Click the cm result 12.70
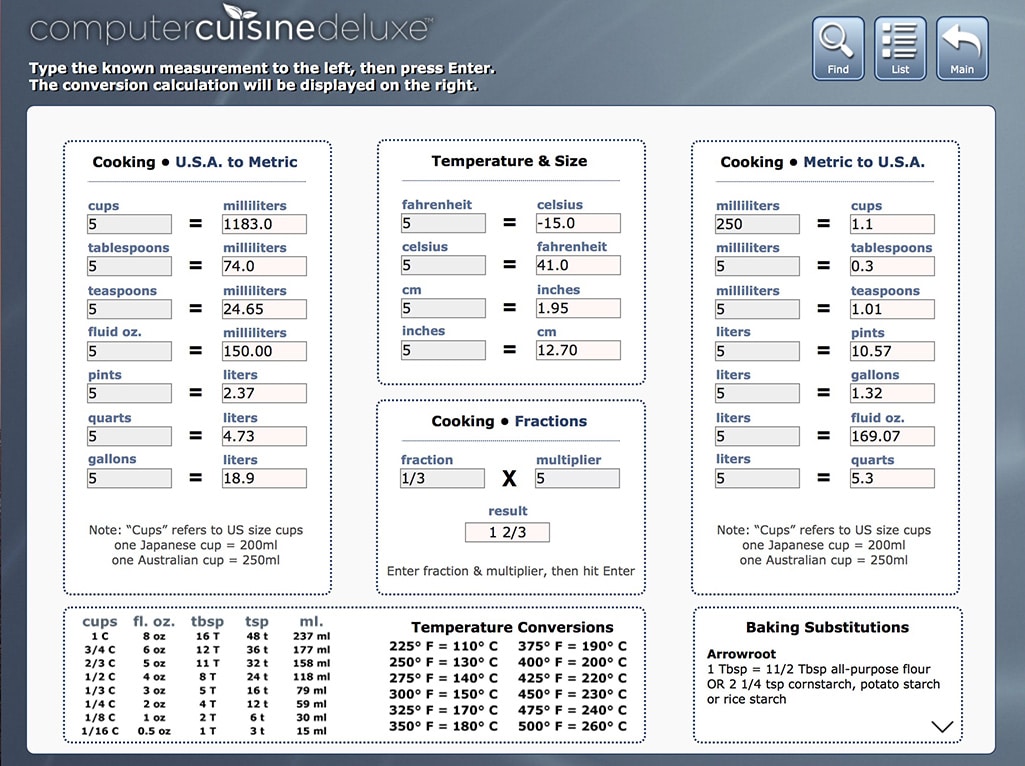The height and width of the screenshot is (766, 1025). click(x=578, y=350)
